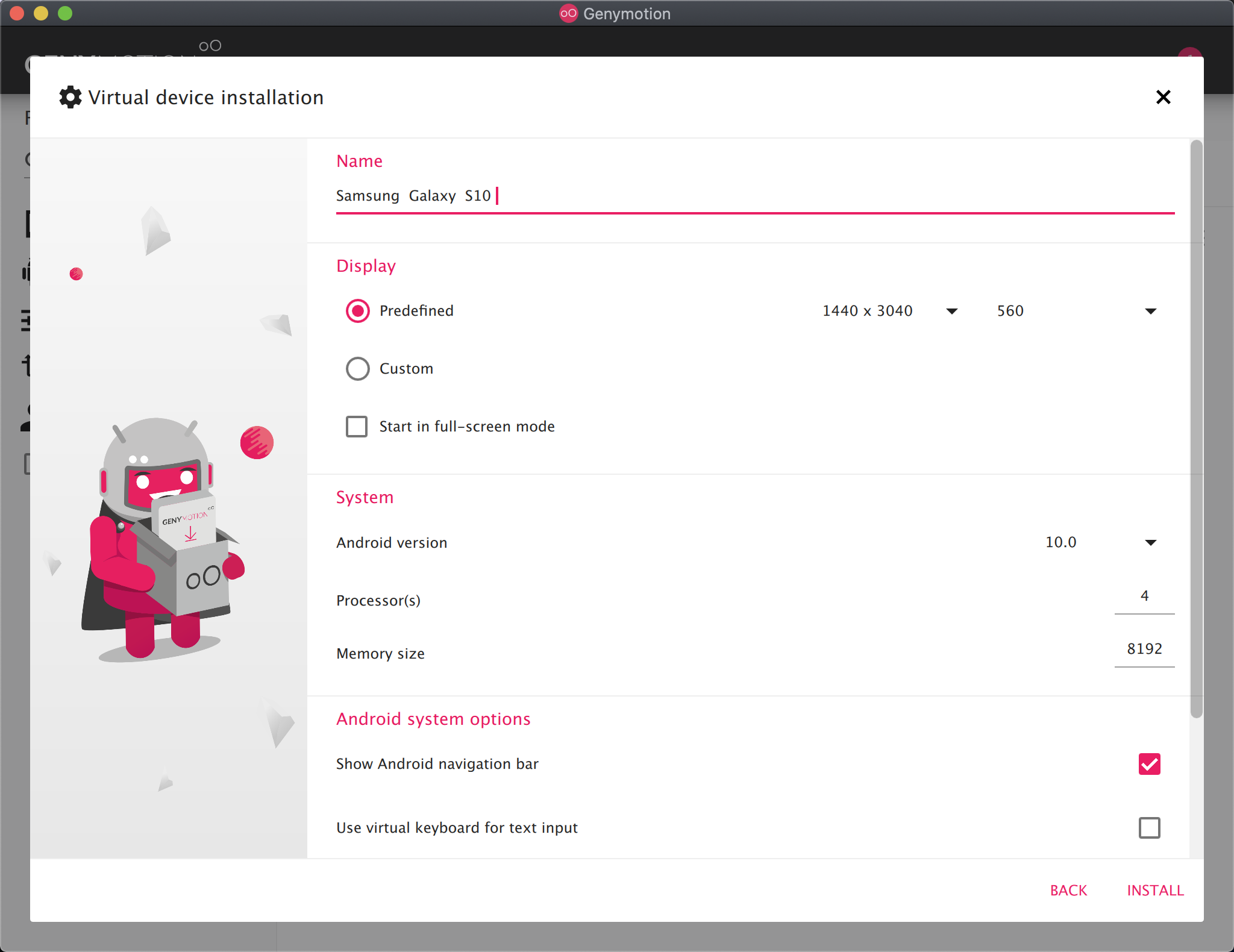Open the 1440 x 3040 resolution dropdown
Viewport: 1234px width, 952px height.
(890, 311)
